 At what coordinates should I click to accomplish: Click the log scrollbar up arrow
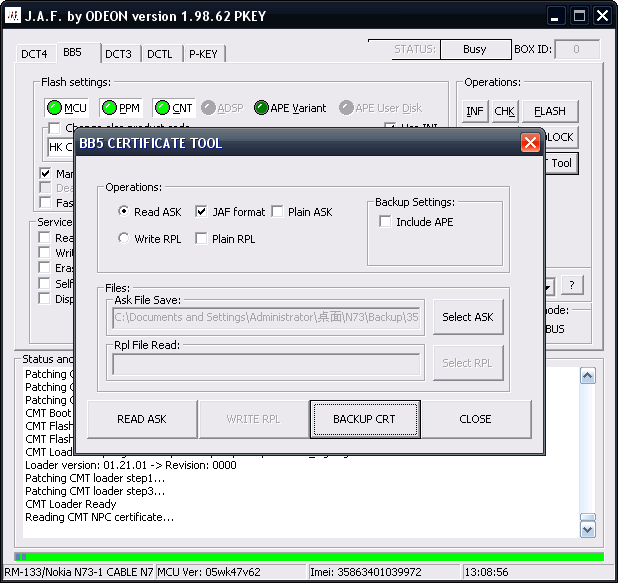click(587, 376)
